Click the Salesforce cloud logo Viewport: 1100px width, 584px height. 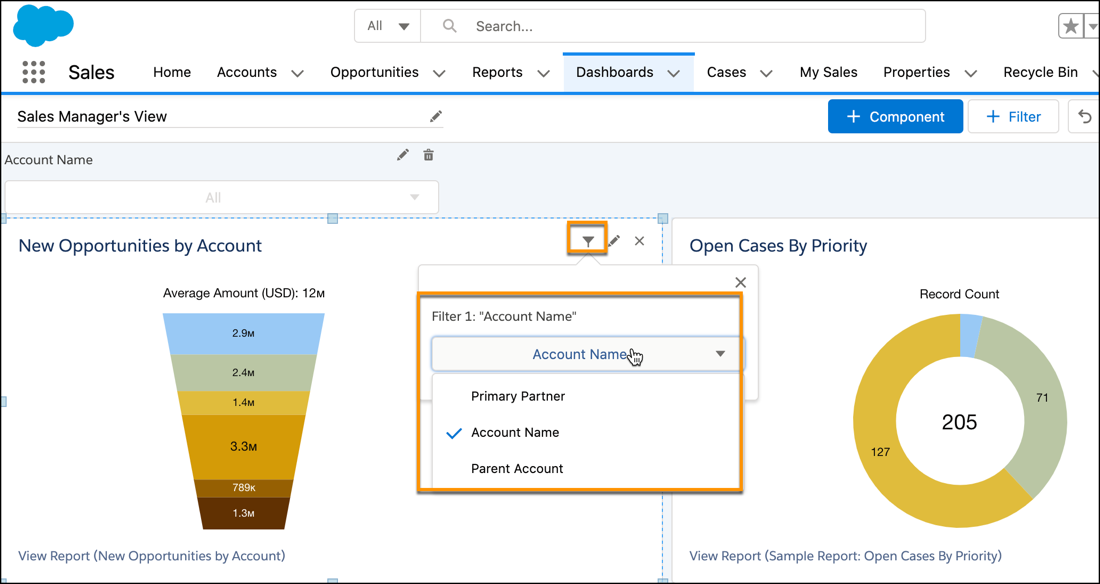43,25
